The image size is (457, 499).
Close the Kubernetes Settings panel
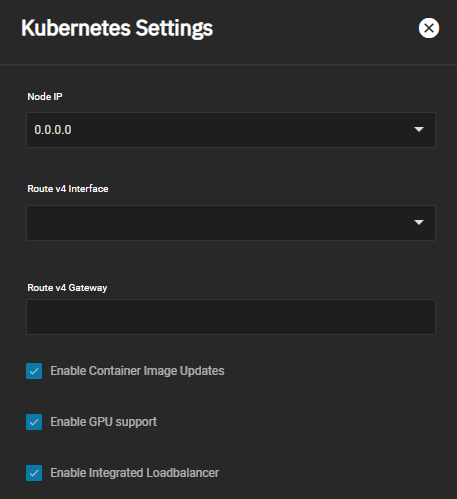point(429,28)
